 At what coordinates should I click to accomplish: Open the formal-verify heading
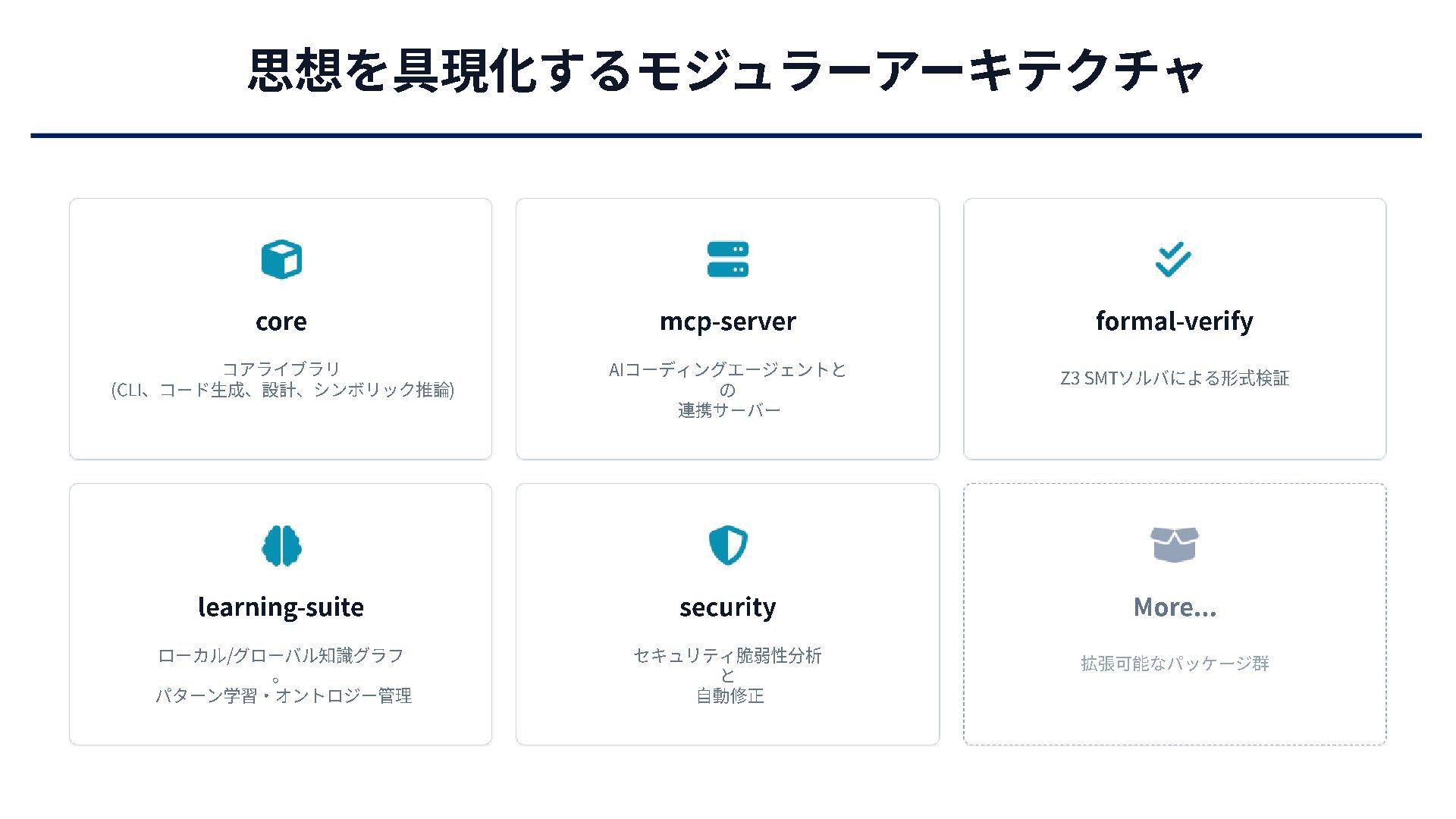[x=1174, y=322]
